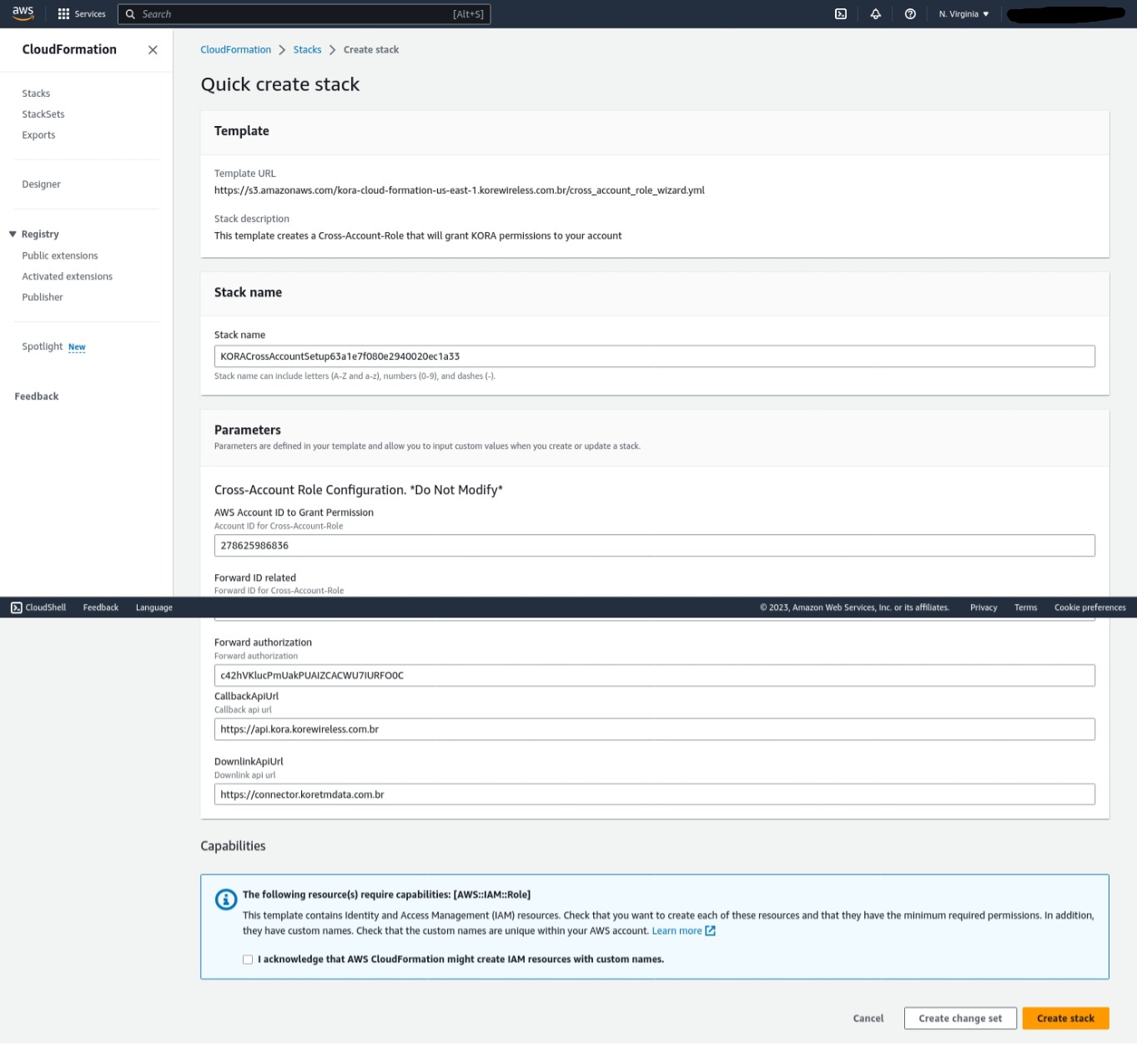Screen dimensions: 1137x1064
Task: Click the CloudShell label in footer
Action: pos(46,608)
